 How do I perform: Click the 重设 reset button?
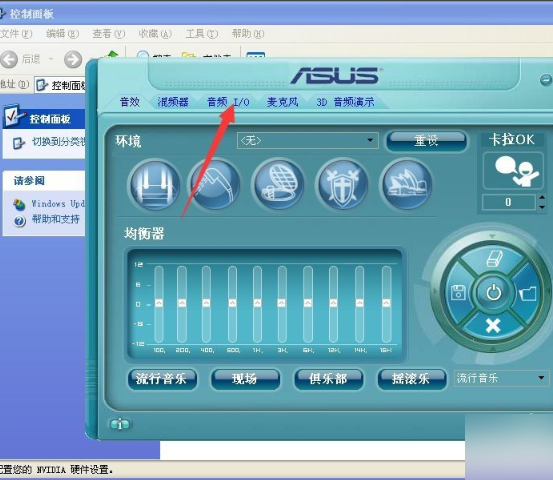pos(426,141)
